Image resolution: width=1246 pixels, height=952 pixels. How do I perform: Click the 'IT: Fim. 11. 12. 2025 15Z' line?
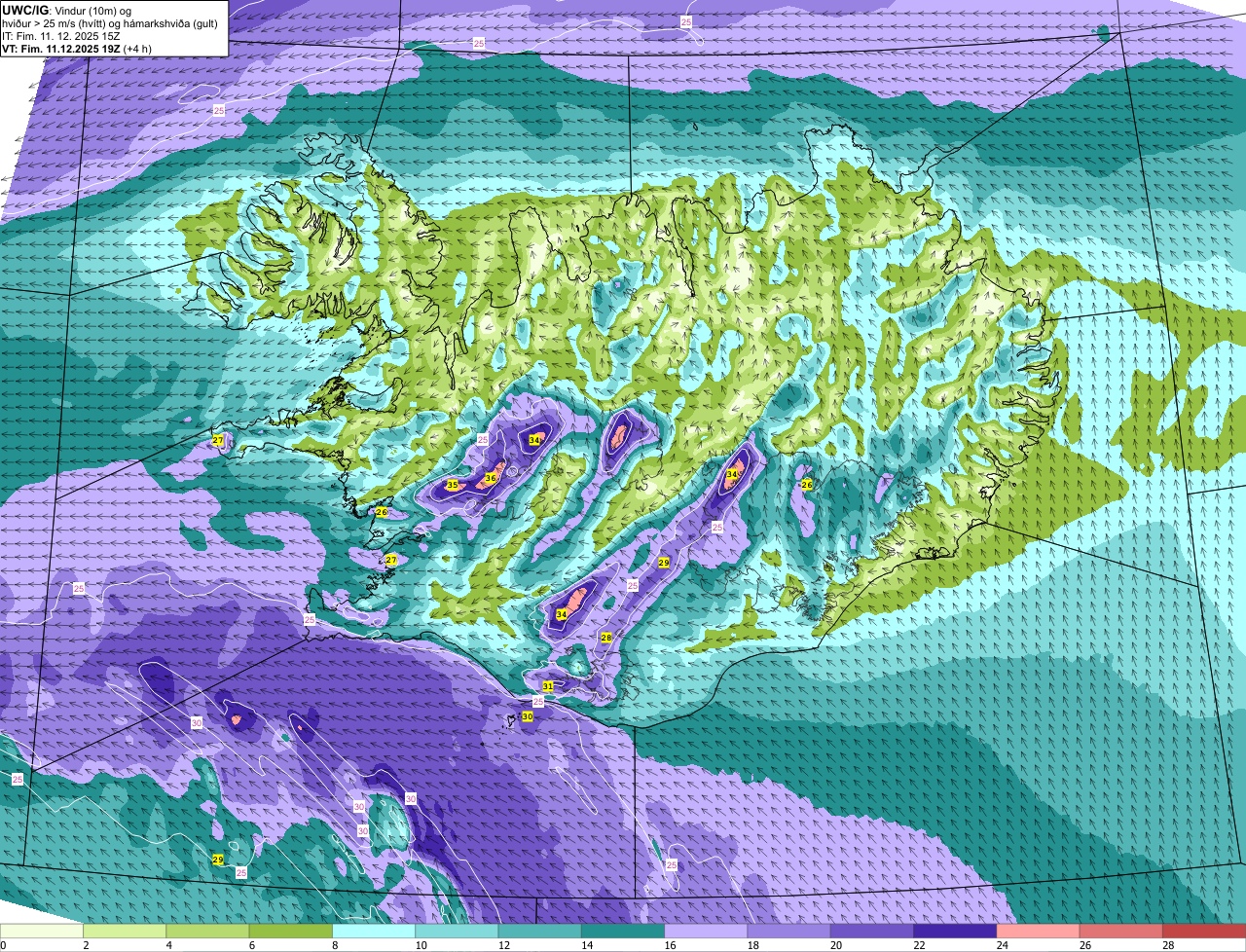(x=61, y=35)
